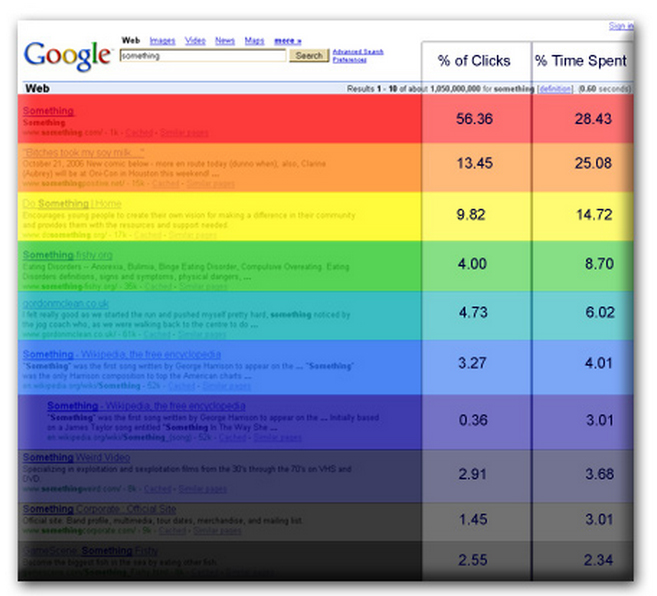Open 'Something Corporate : Official Site' result

99,509
